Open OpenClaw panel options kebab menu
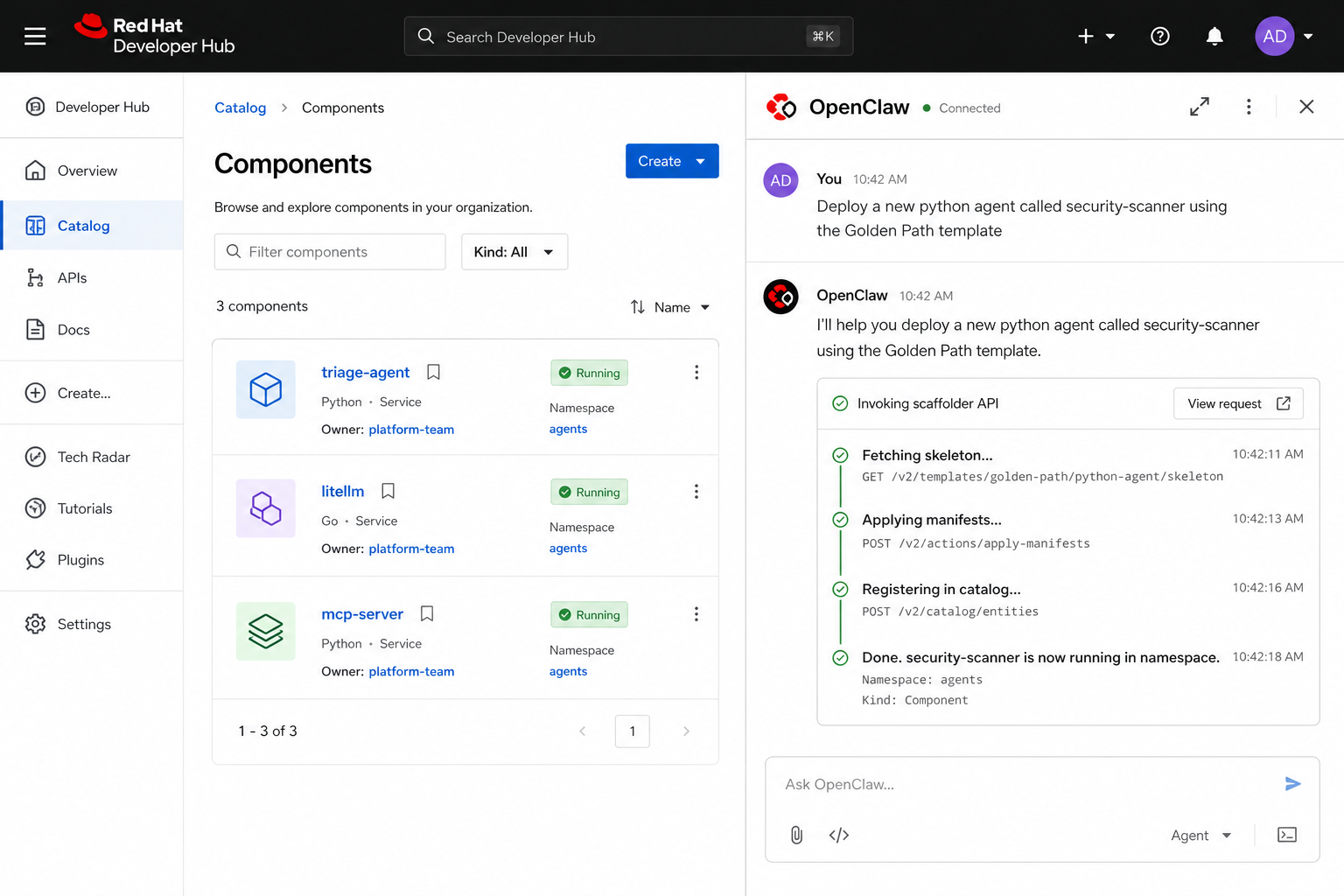This screenshot has height=896, width=1344. tap(1249, 107)
